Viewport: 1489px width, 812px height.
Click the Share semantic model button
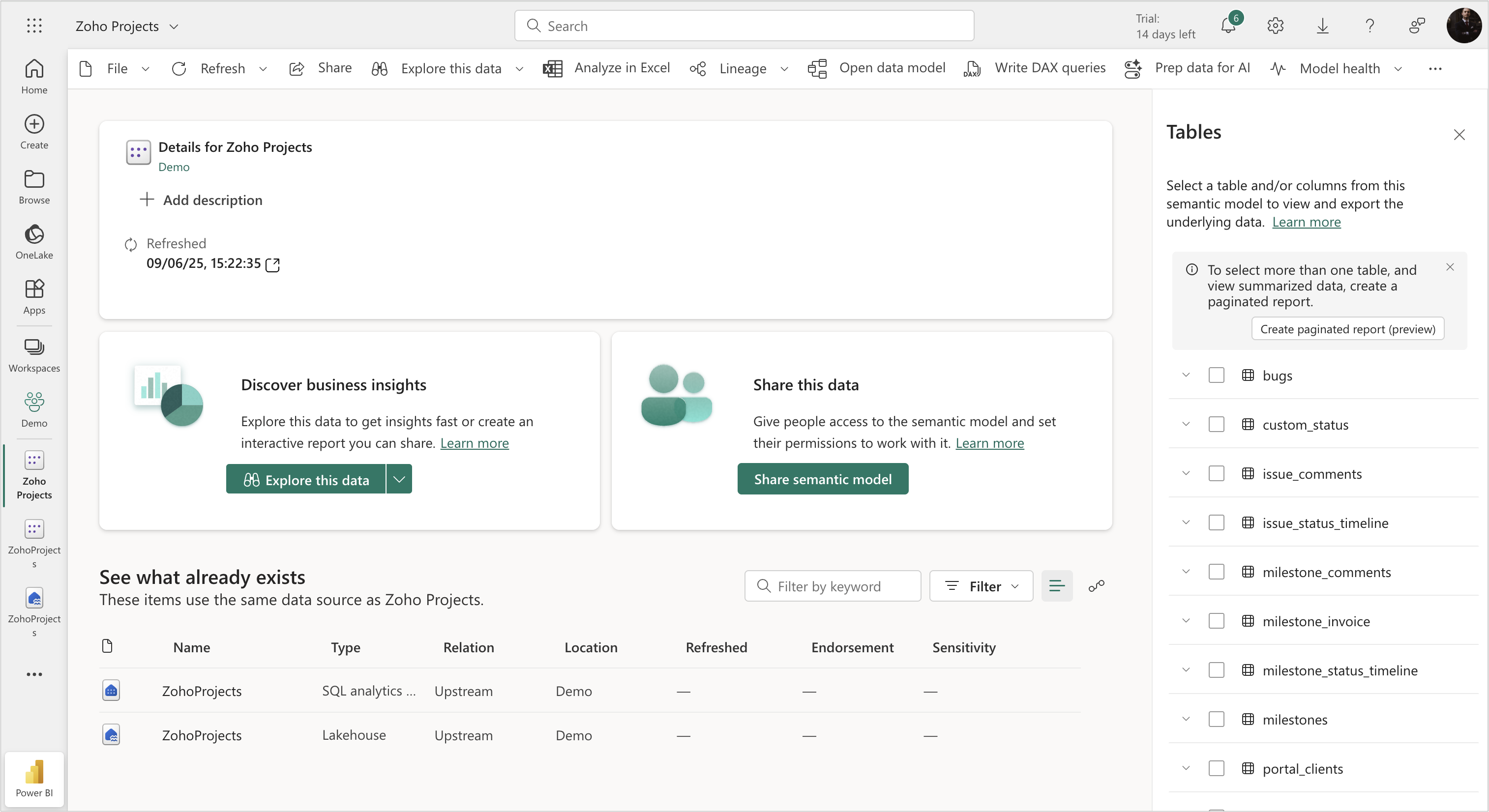(823, 479)
